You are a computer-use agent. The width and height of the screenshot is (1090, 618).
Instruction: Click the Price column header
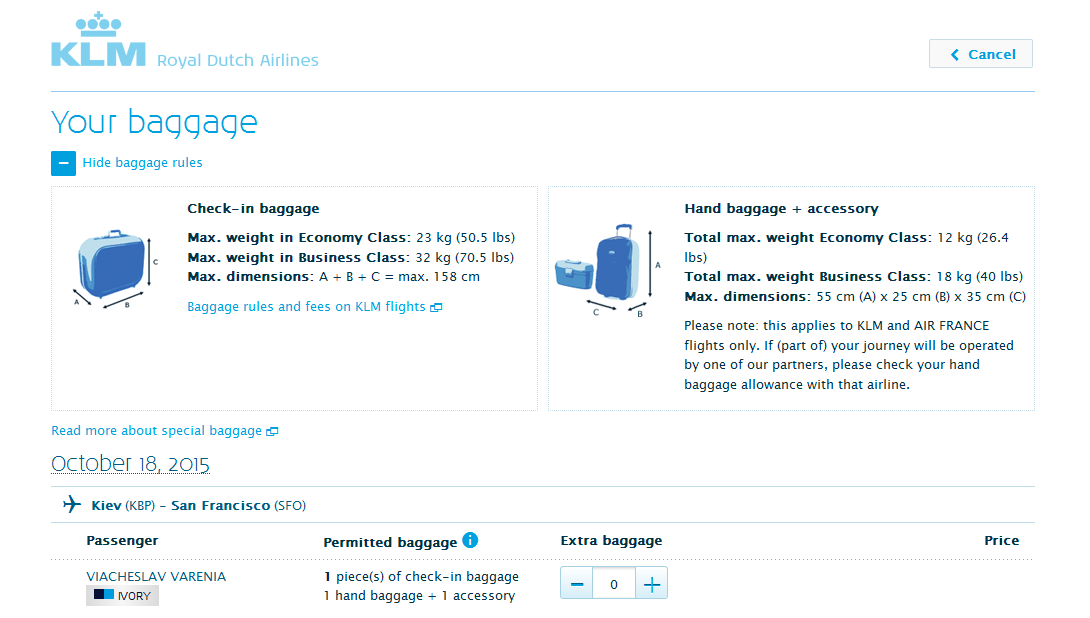(x=1002, y=541)
